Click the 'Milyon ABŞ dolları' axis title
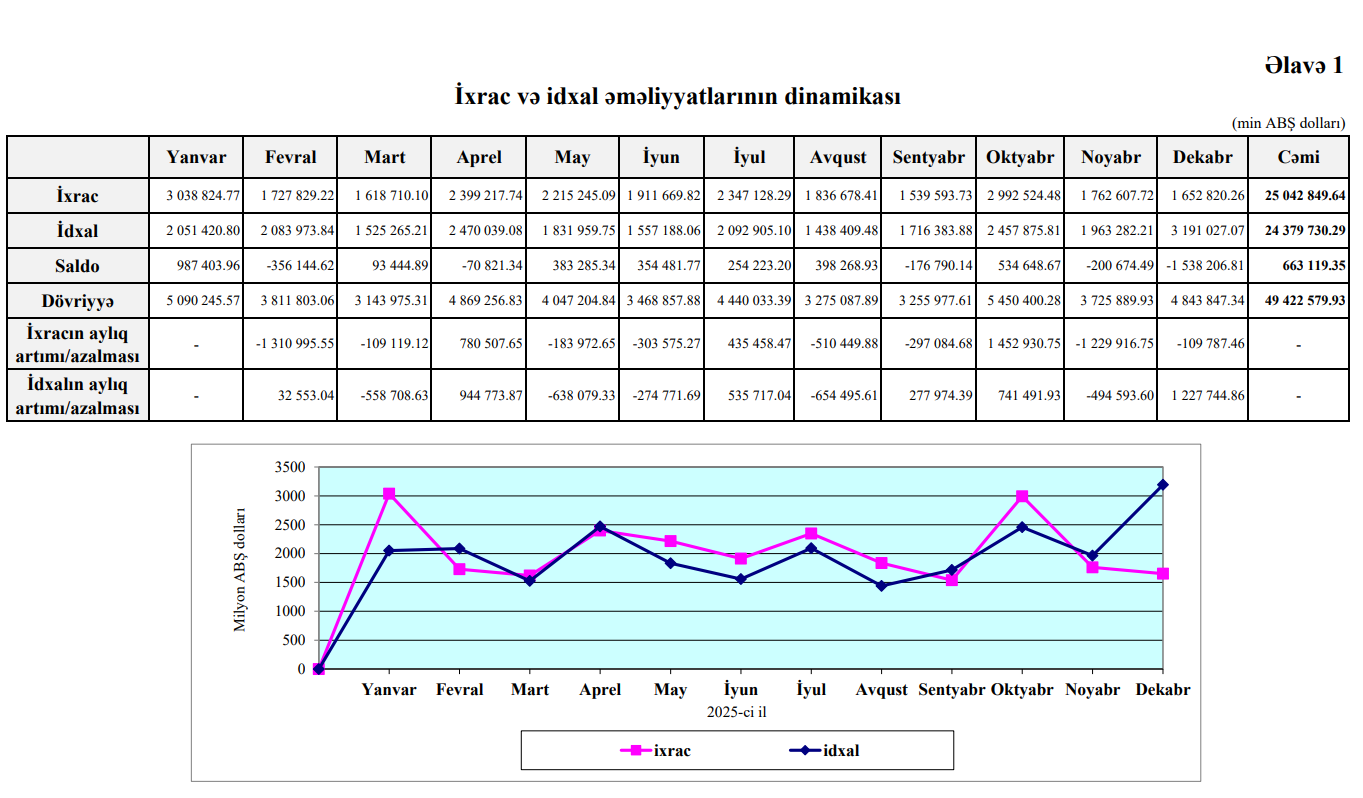The width and height of the screenshot is (1363, 798). (240, 570)
